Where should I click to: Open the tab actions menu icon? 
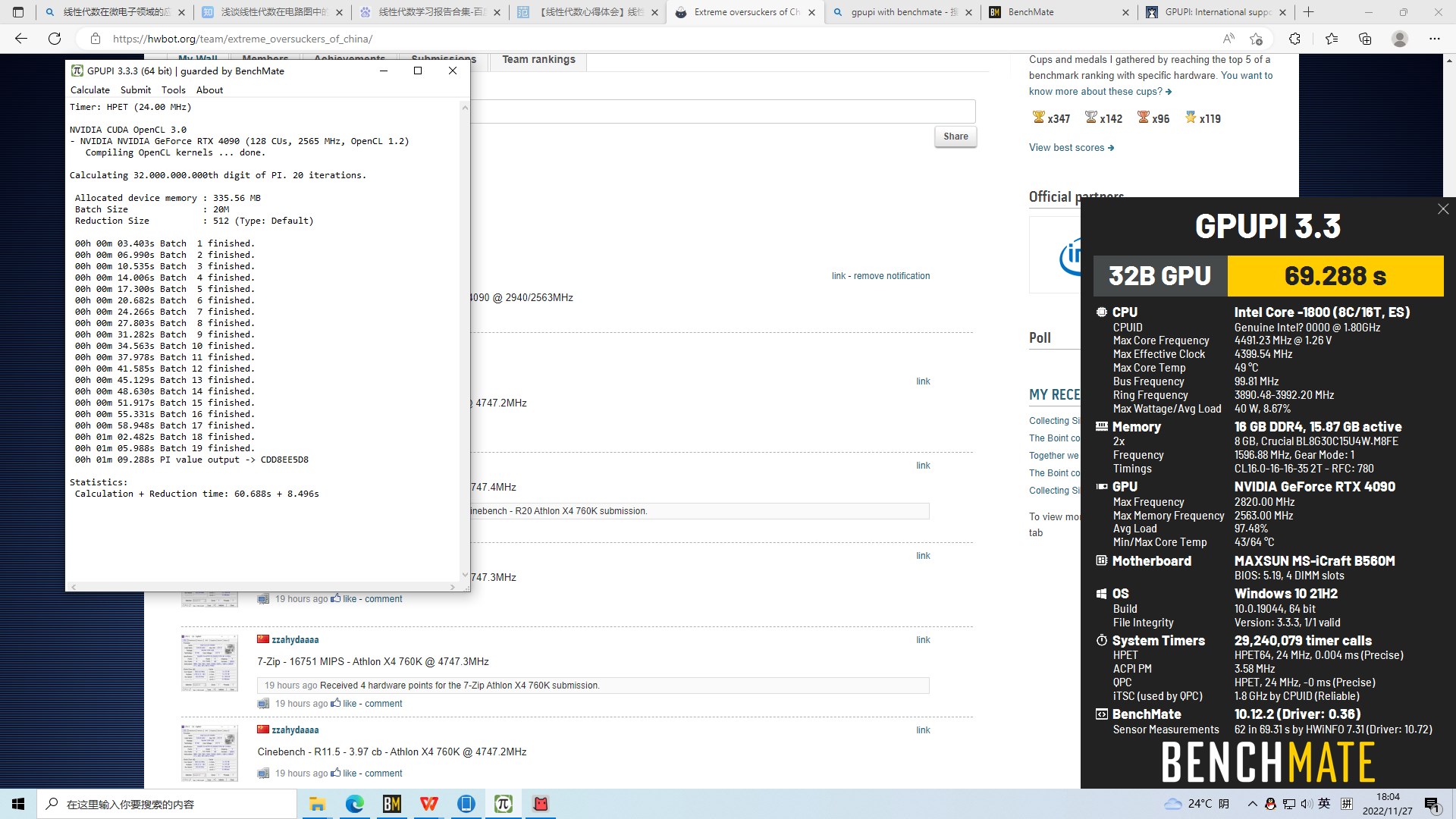(x=18, y=12)
